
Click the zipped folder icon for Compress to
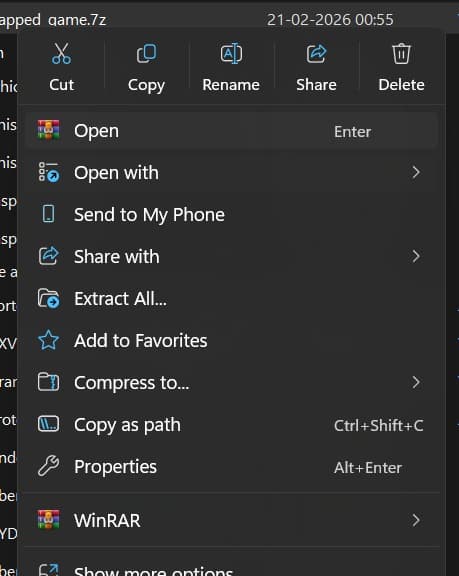coord(48,382)
